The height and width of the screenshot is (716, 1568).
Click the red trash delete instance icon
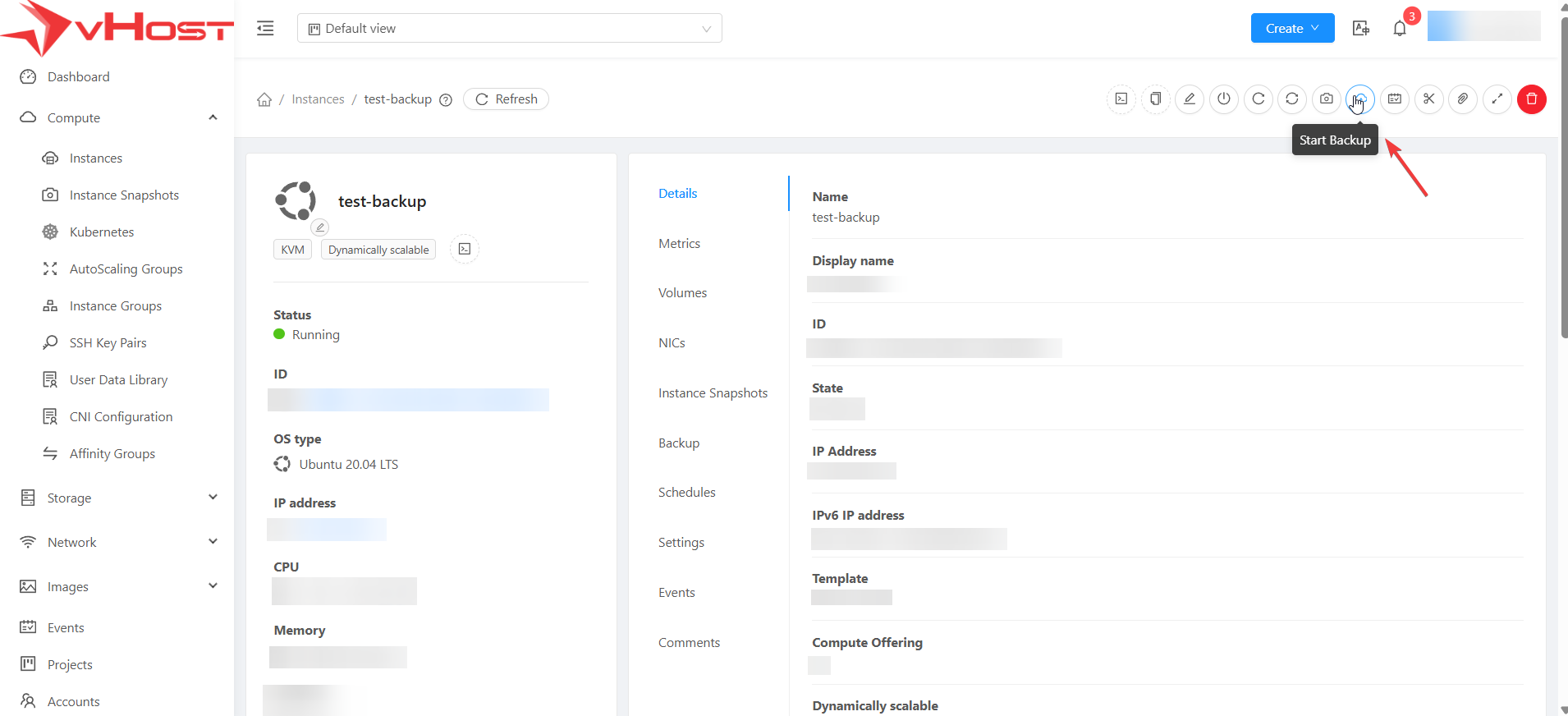[x=1531, y=99]
